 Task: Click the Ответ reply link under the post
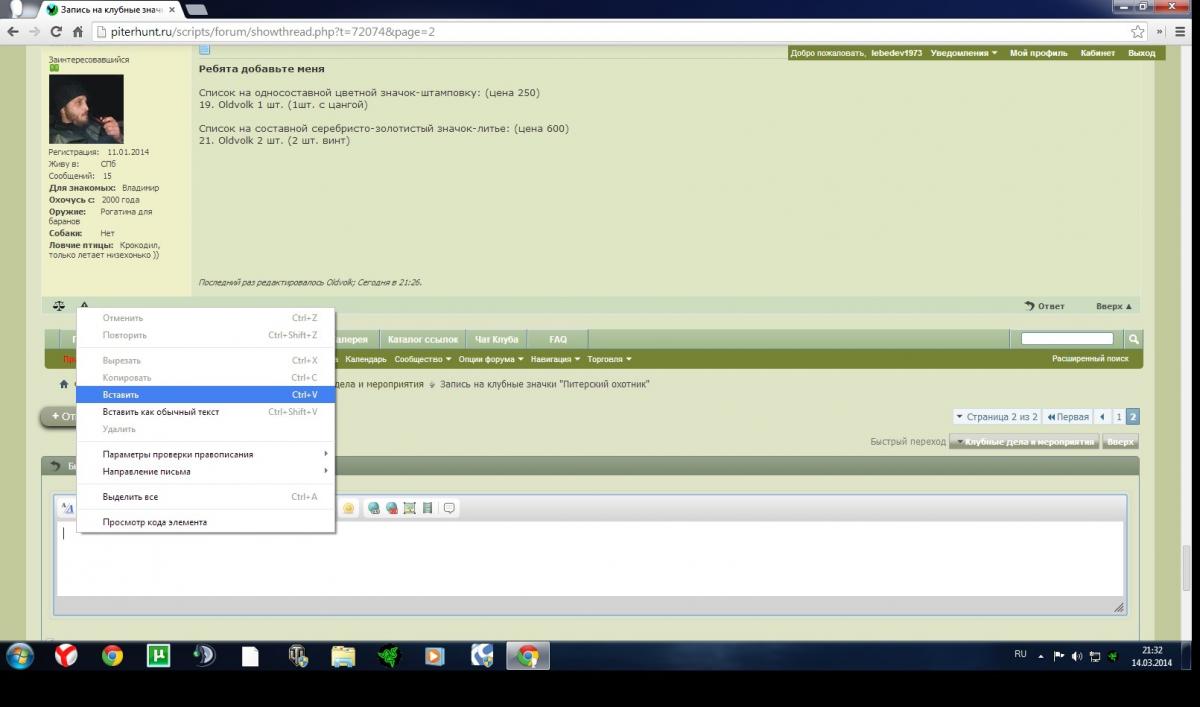[x=1045, y=306]
